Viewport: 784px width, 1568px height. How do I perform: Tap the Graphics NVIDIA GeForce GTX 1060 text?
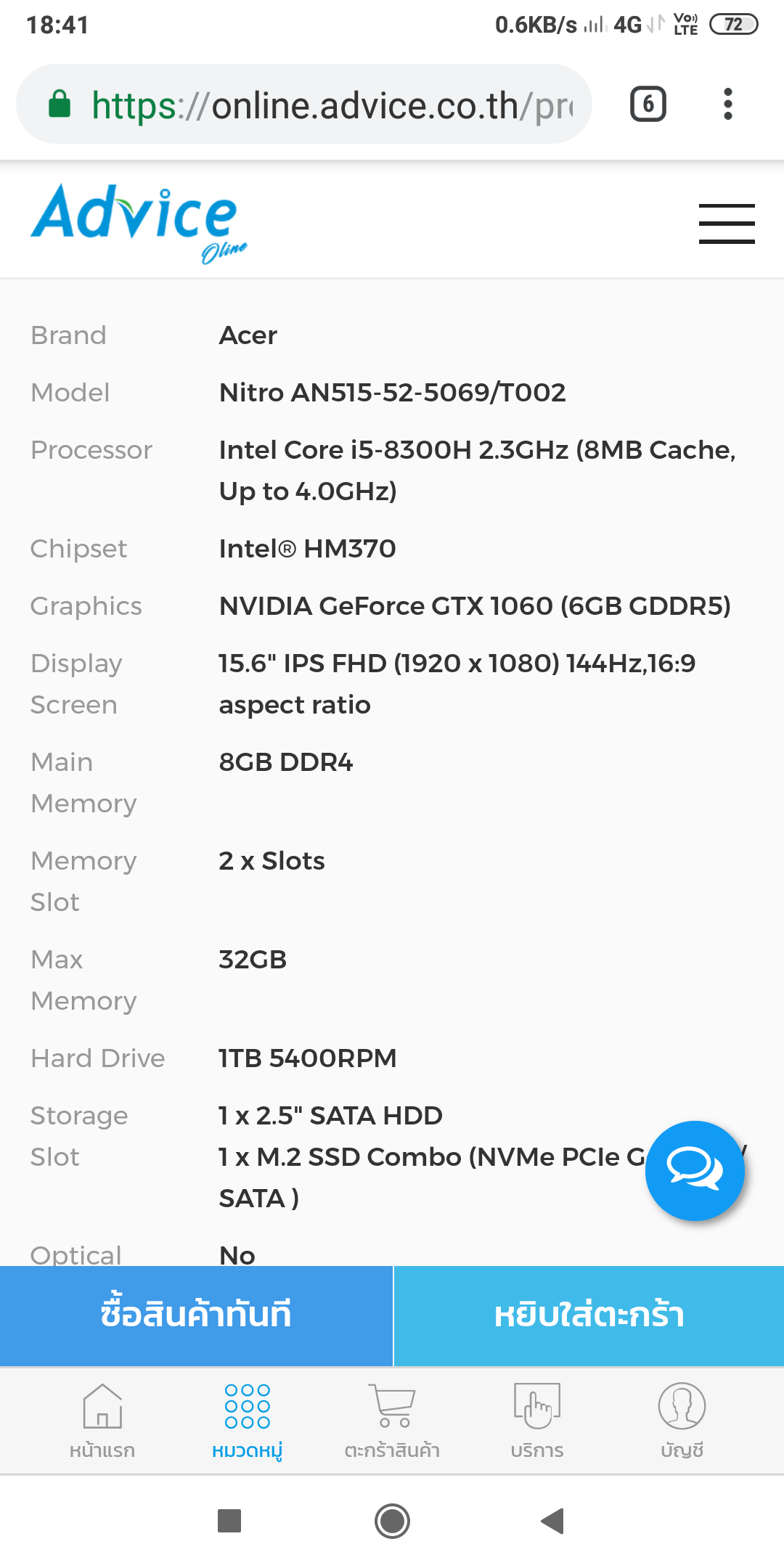[x=475, y=606]
